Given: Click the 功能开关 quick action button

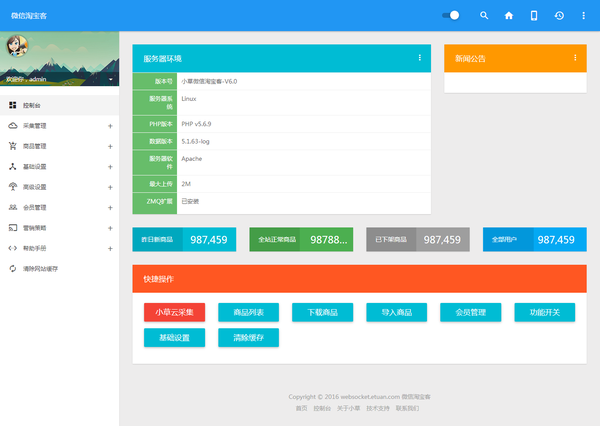Looking at the screenshot, I should pyautogui.click(x=545, y=312).
